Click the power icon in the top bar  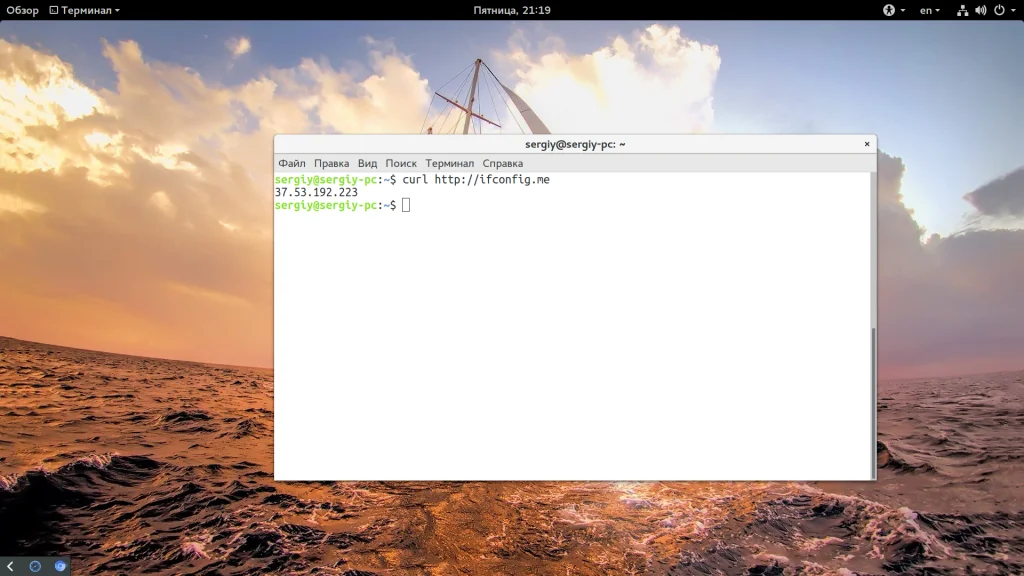[999, 10]
